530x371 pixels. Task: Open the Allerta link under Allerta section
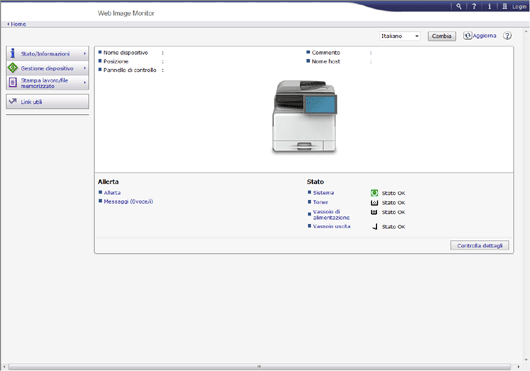[x=112, y=193]
